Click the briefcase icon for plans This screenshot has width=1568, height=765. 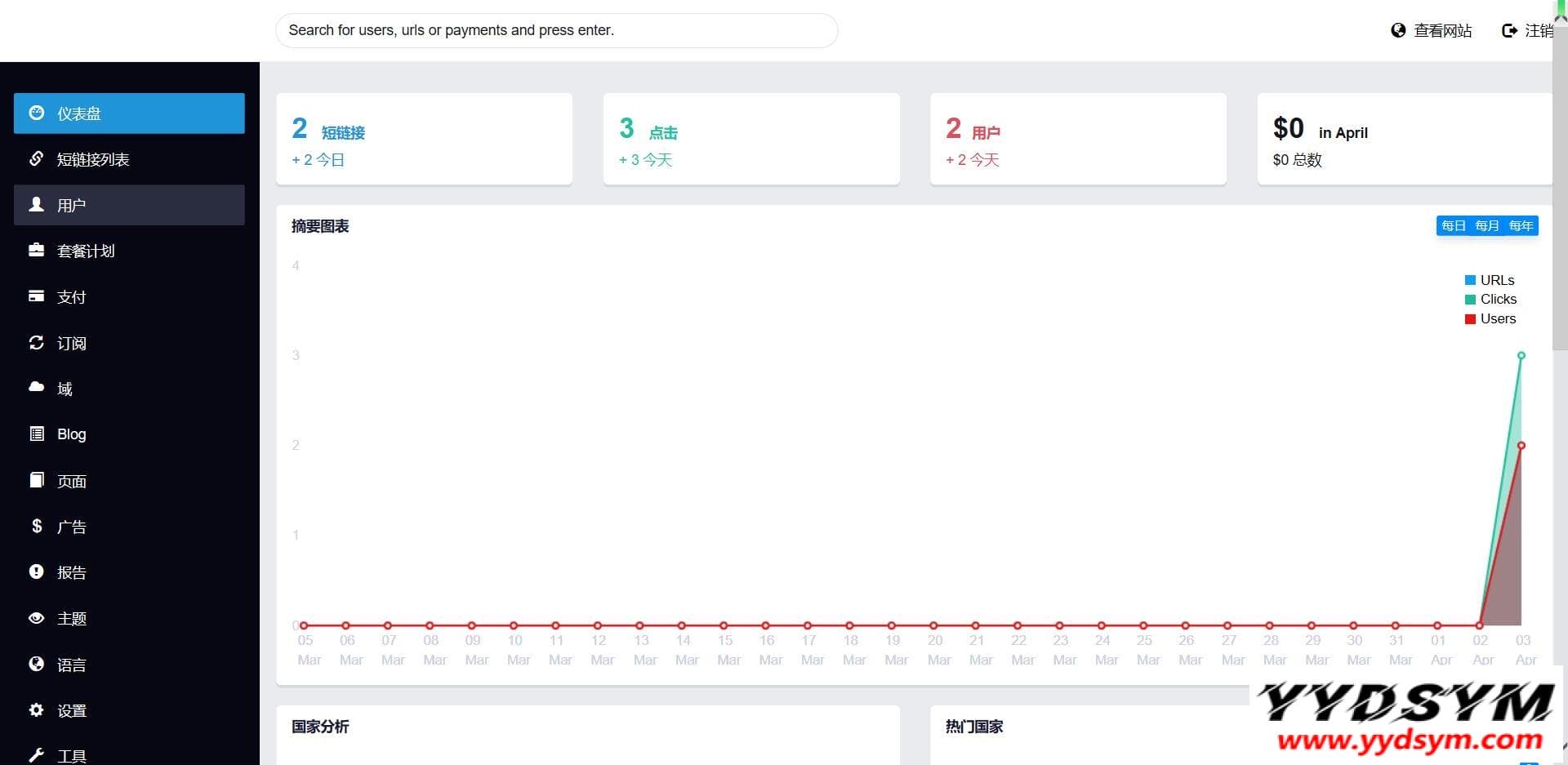click(x=36, y=250)
